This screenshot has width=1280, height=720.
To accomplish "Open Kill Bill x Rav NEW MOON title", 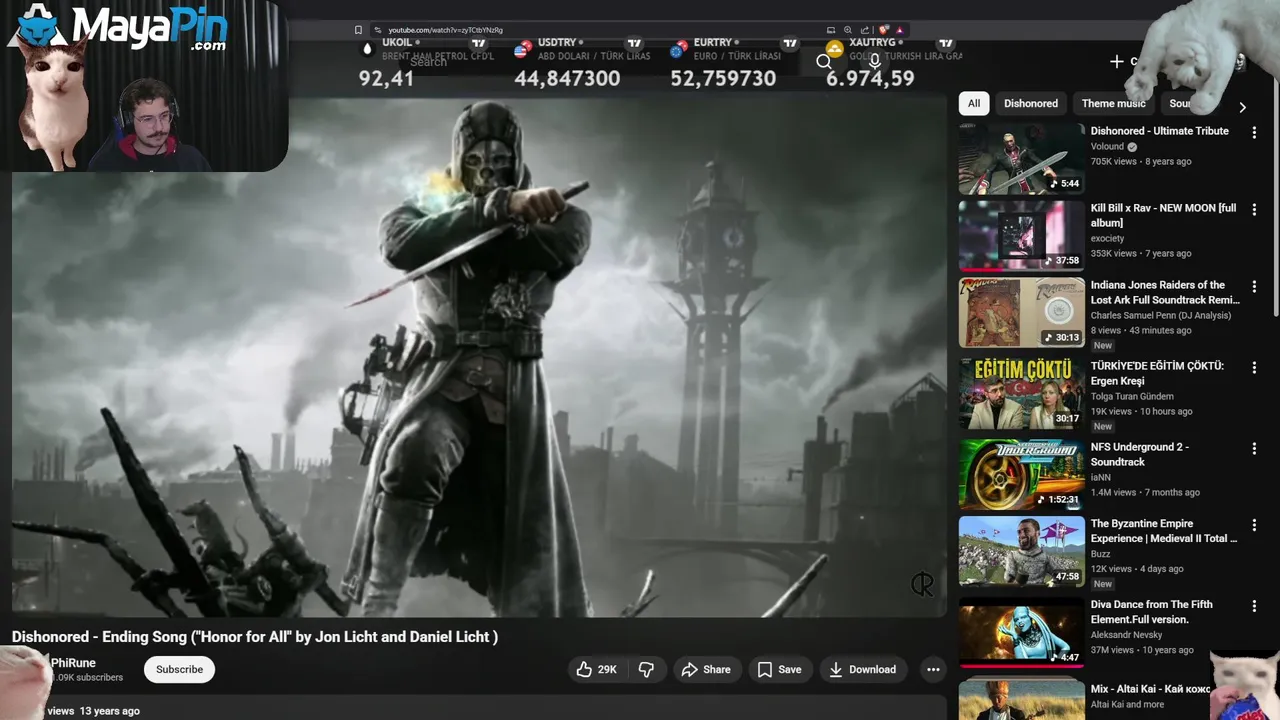I will (1163, 215).
